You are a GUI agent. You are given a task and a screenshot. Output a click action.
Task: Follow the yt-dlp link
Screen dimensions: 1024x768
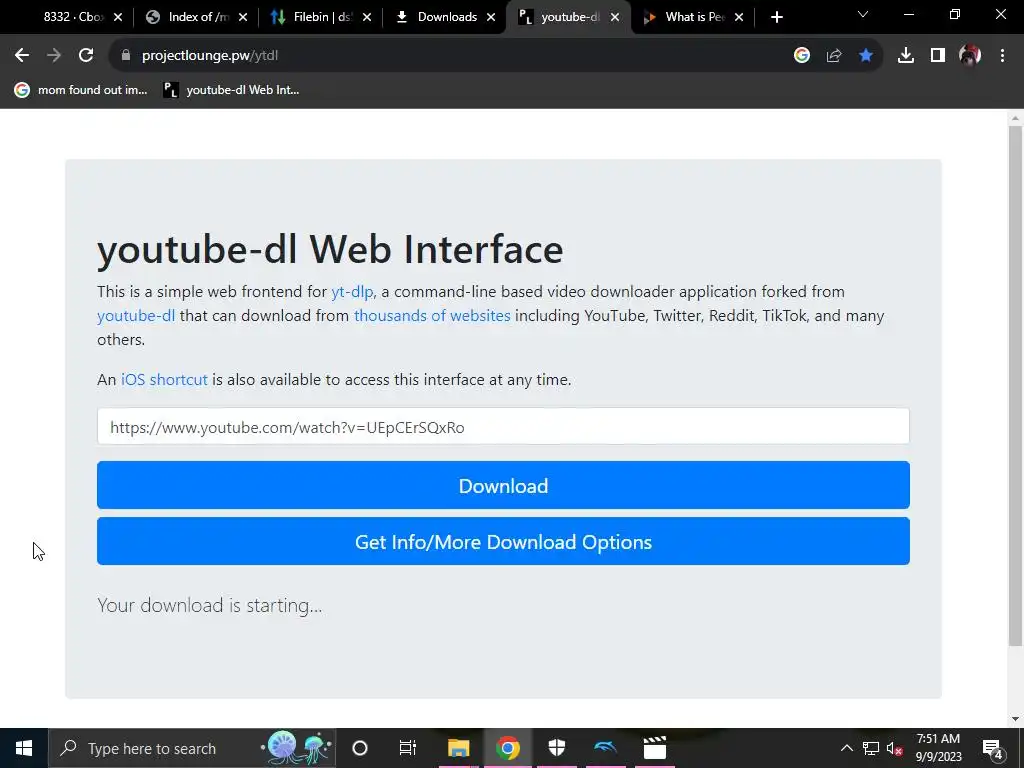pyautogui.click(x=352, y=291)
